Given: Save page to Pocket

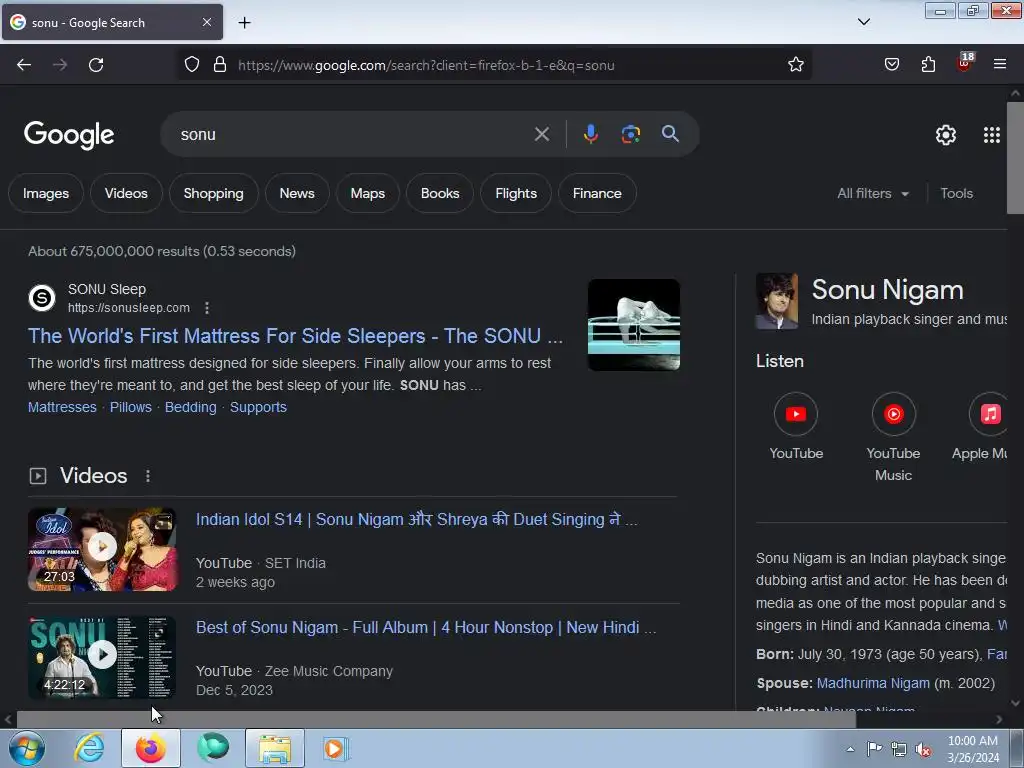Looking at the screenshot, I should click(x=891, y=65).
